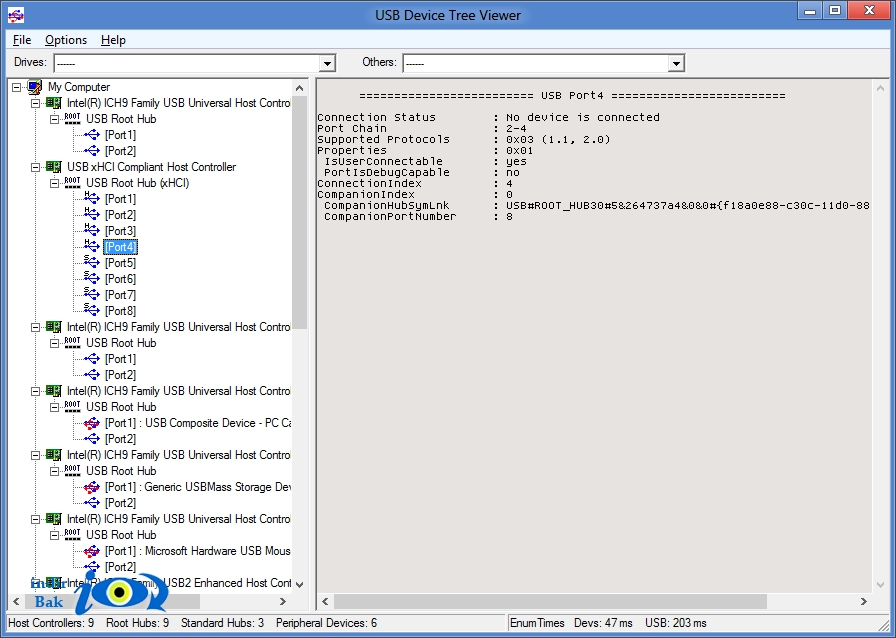Viewport: 896px width, 638px height.
Task: Click the high-speed port icon beside xHCI Port3
Action: [91, 230]
